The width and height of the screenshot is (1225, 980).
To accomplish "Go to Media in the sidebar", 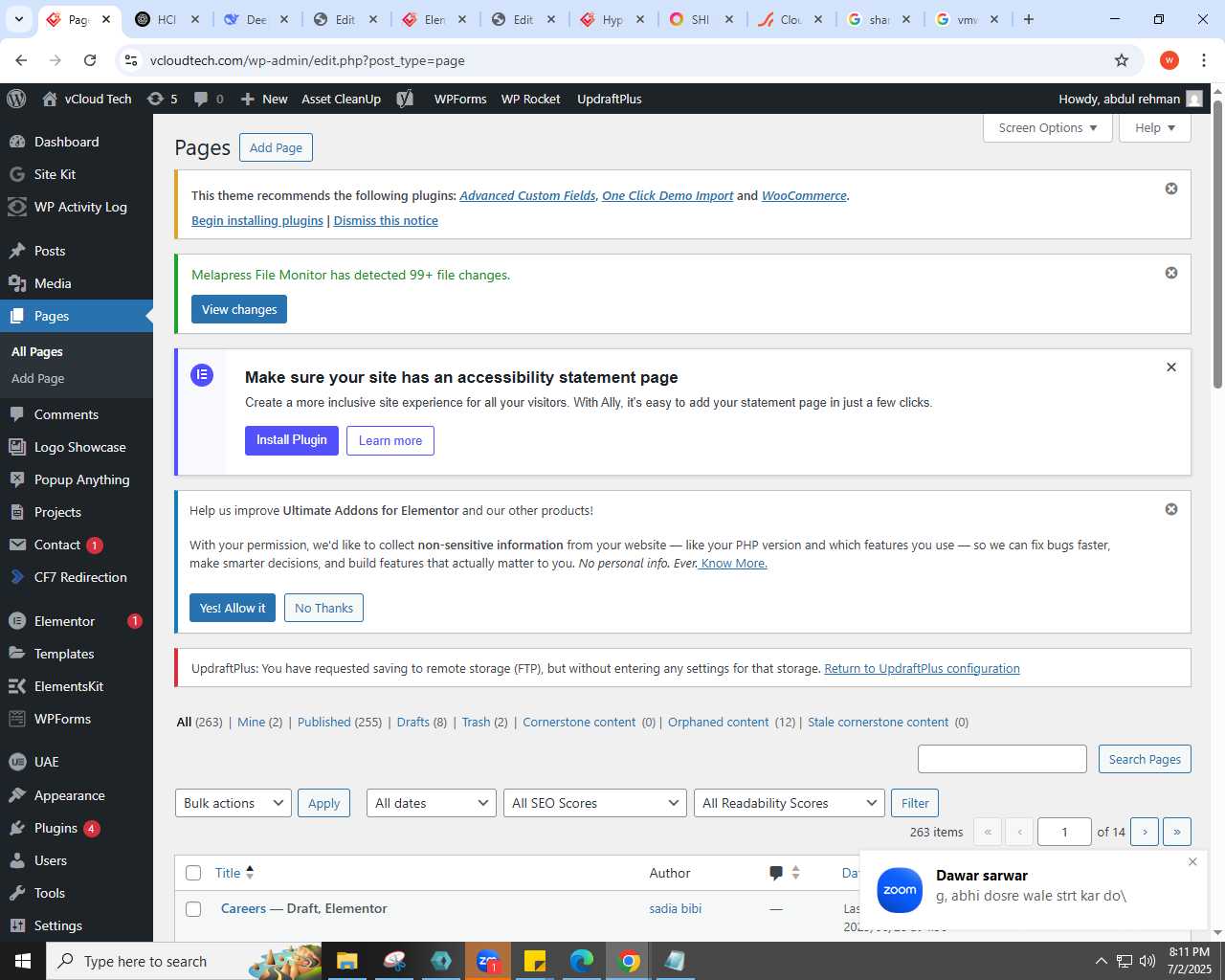I will pyautogui.click(x=77, y=283).
